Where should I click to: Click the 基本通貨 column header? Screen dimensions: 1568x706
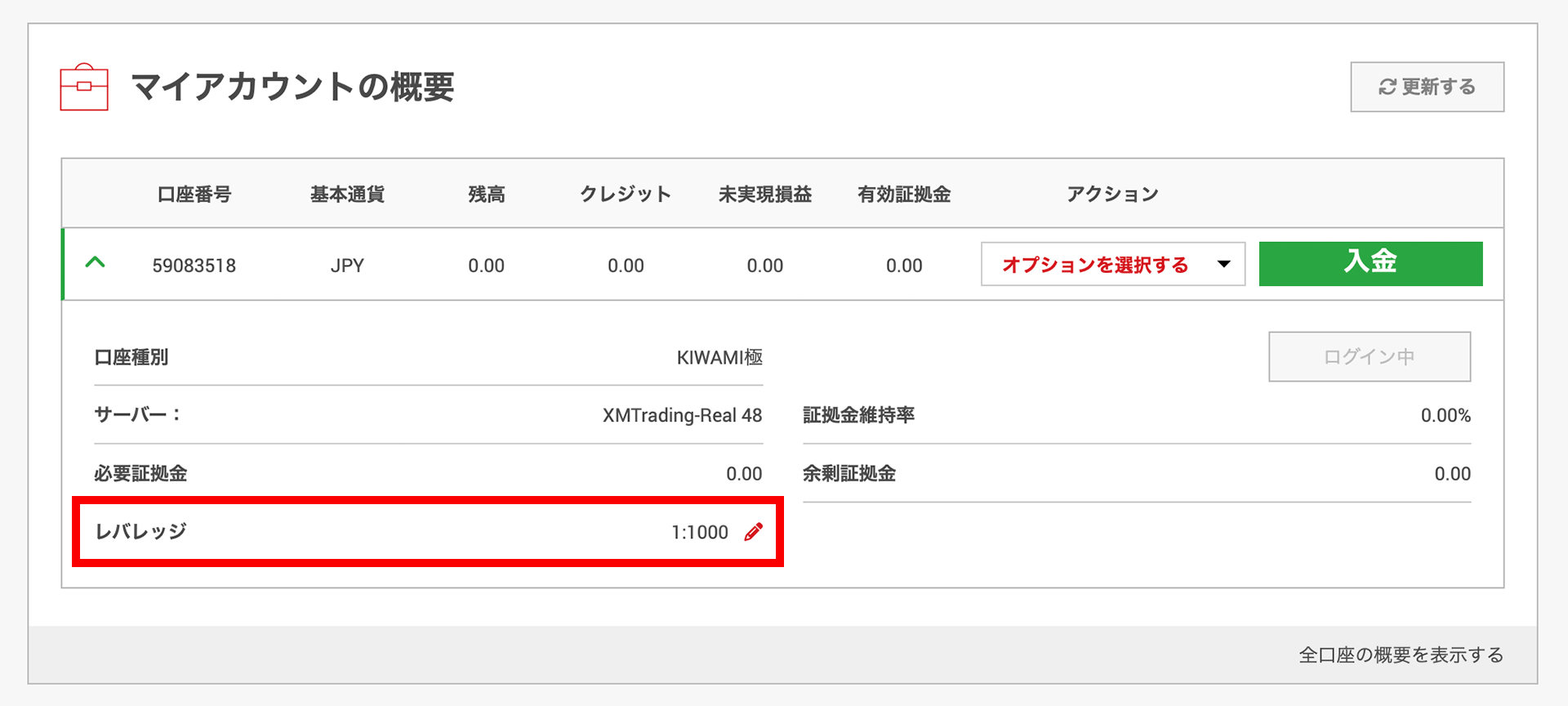pyautogui.click(x=347, y=194)
